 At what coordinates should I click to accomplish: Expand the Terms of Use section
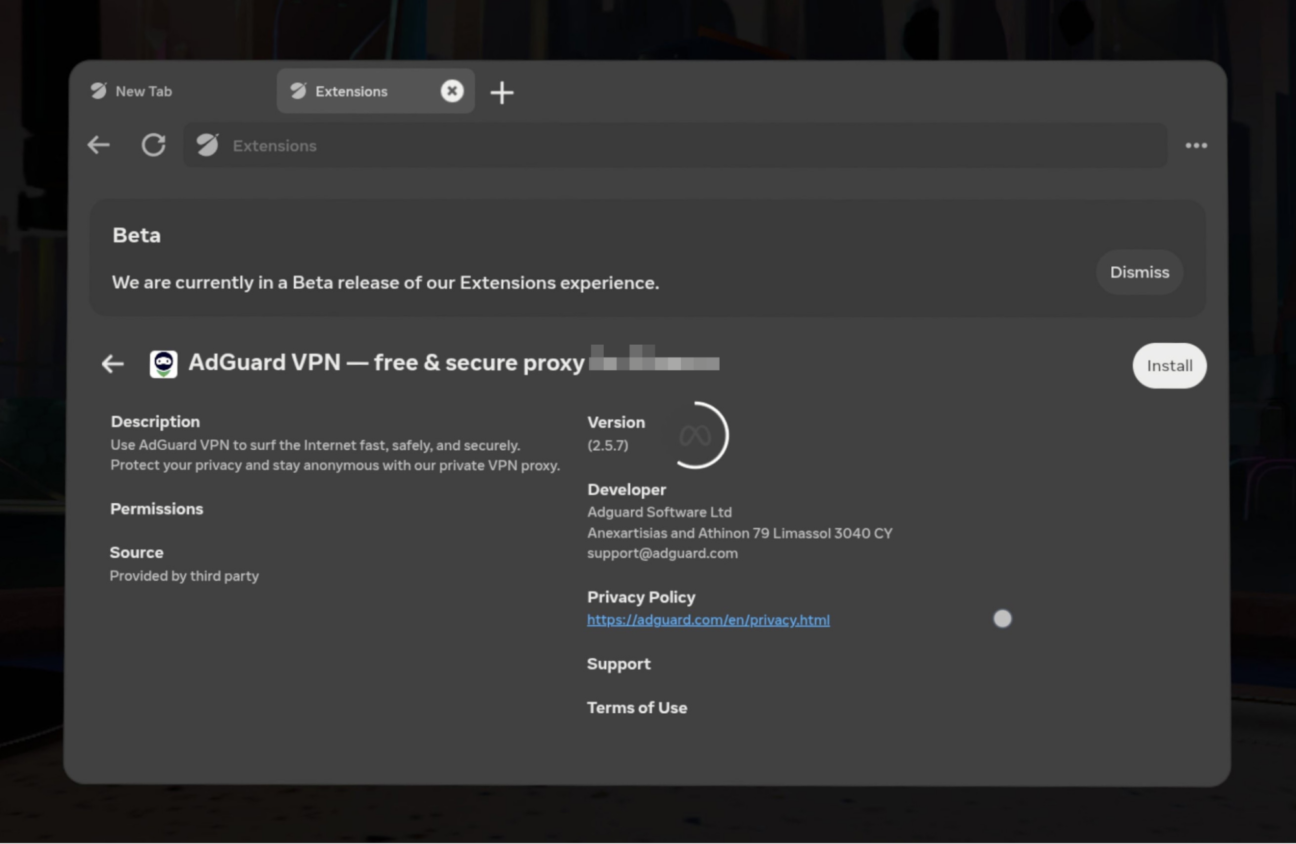click(637, 708)
